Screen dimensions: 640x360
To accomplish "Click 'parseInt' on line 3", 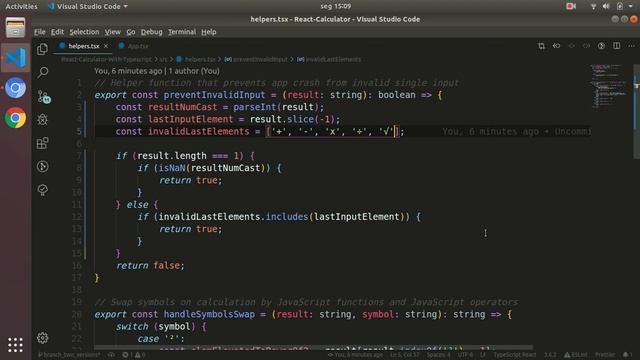I will (255, 107).
